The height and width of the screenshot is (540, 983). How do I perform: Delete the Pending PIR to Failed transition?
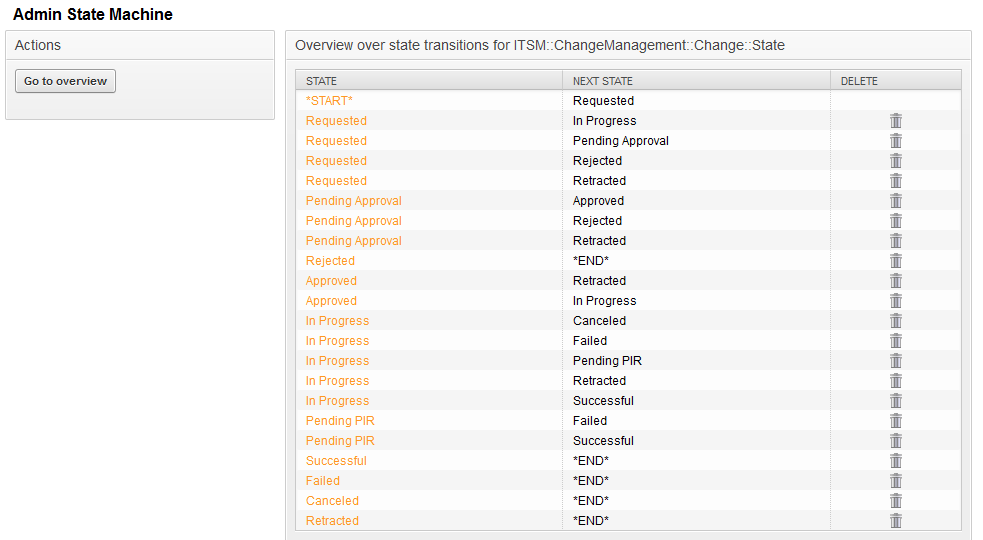coord(896,421)
